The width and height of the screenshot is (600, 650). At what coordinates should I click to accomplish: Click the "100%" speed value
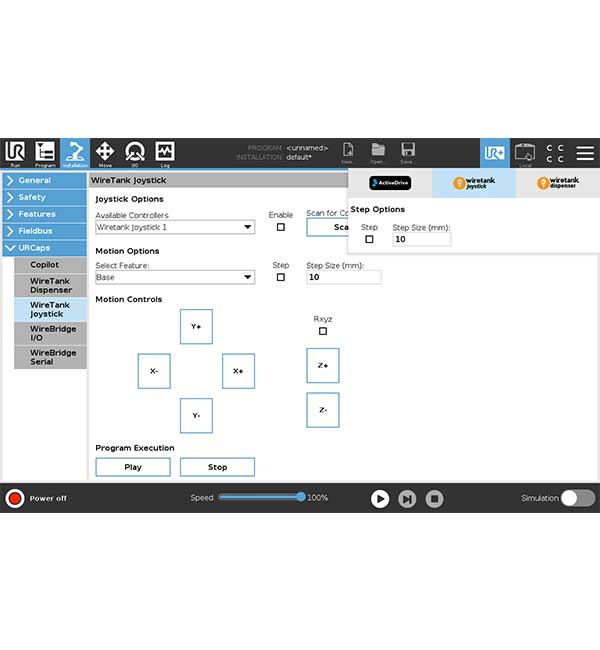point(317,498)
